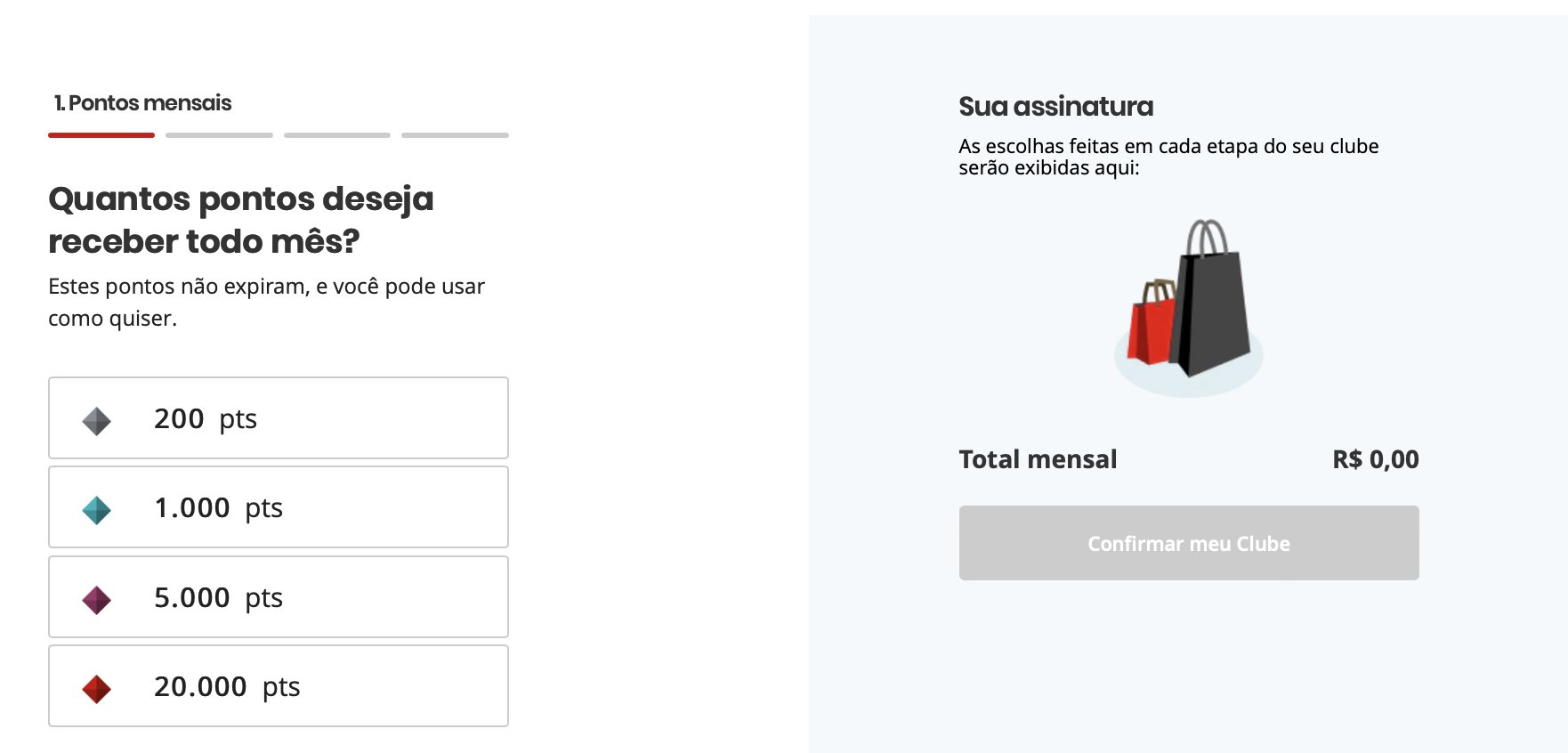1568x753 pixels.
Task: Open the 1. Pontos mensais step tab
Action: point(142,103)
